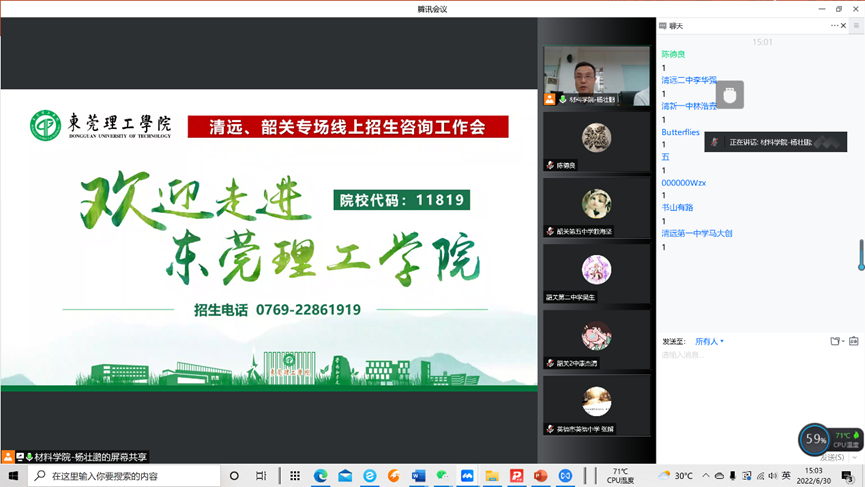Open the dropdown arrow beside the chat folder icon
This screenshot has width=865, height=487.
click(x=842, y=341)
